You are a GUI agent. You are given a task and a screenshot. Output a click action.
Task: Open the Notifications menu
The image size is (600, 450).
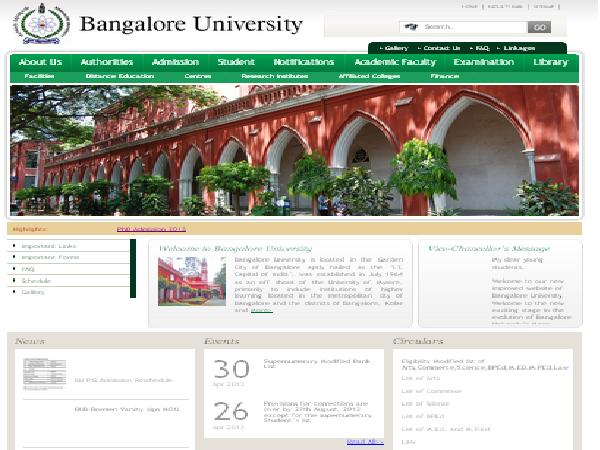coord(303,62)
